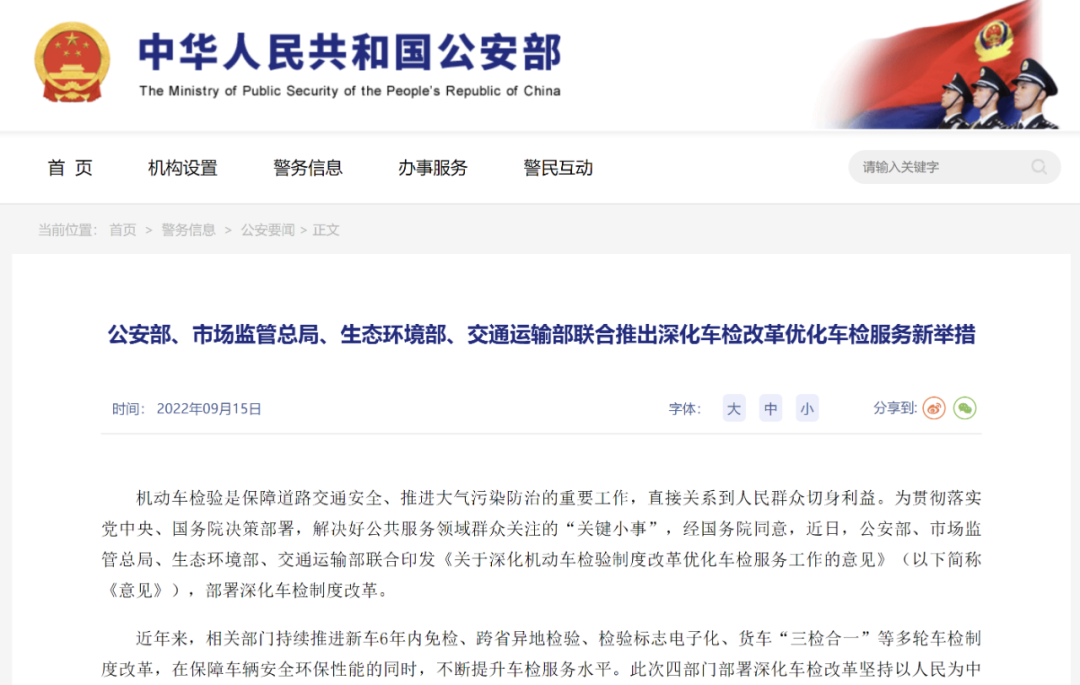Click the national emblem logo
This screenshot has width=1080, height=685.
tap(72, 63)
